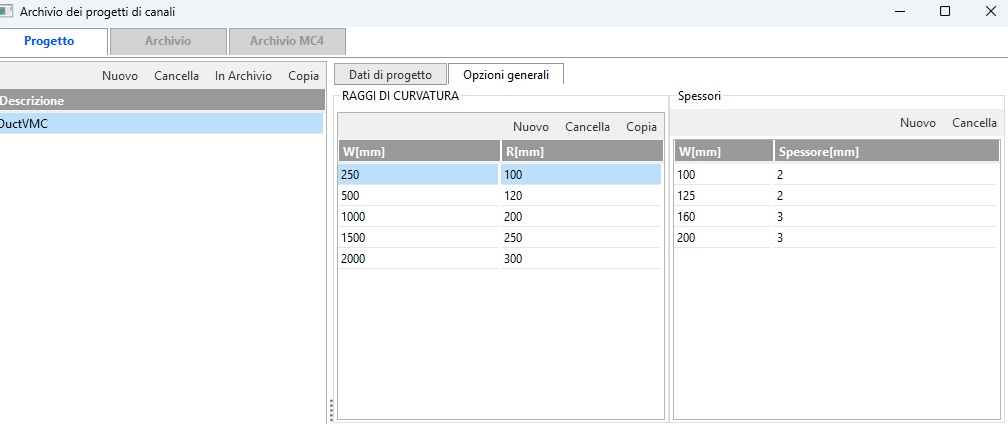This screenshot has height=424, width=1008.
Task: Select the DuctVMC project row
Action: pyautogui.click(x=160, y=123)
